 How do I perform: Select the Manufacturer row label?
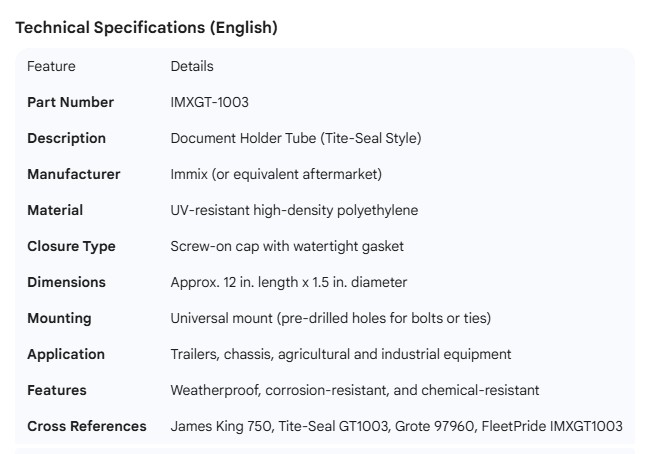pyautogui.click(x=73, y=174)
